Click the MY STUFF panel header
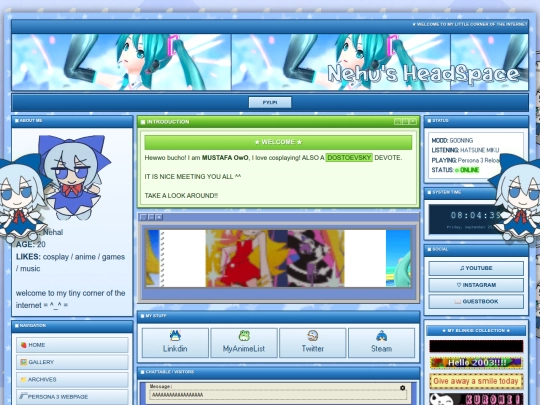 coord(278,316)
